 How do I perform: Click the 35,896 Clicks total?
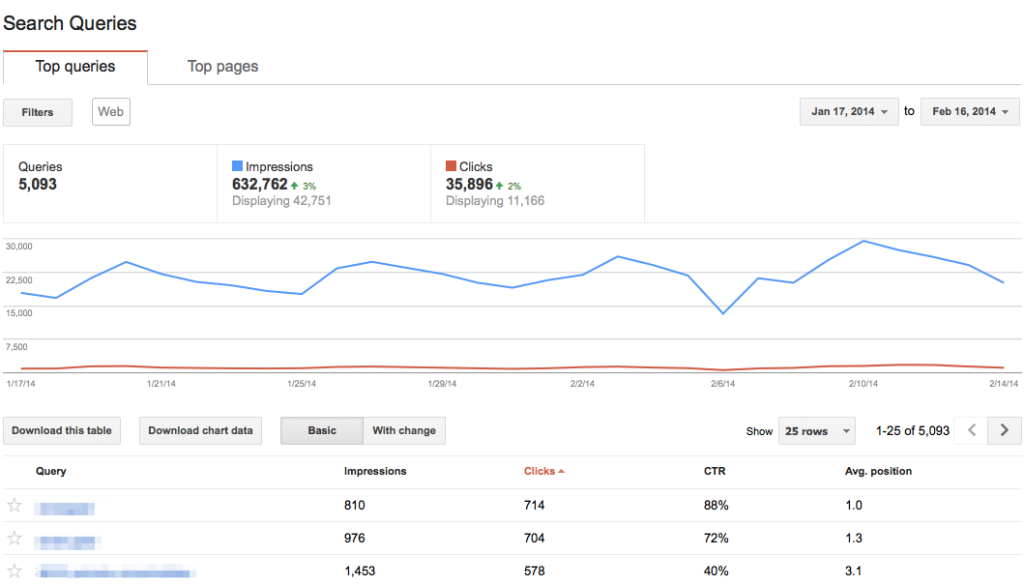tap(469, 184)
